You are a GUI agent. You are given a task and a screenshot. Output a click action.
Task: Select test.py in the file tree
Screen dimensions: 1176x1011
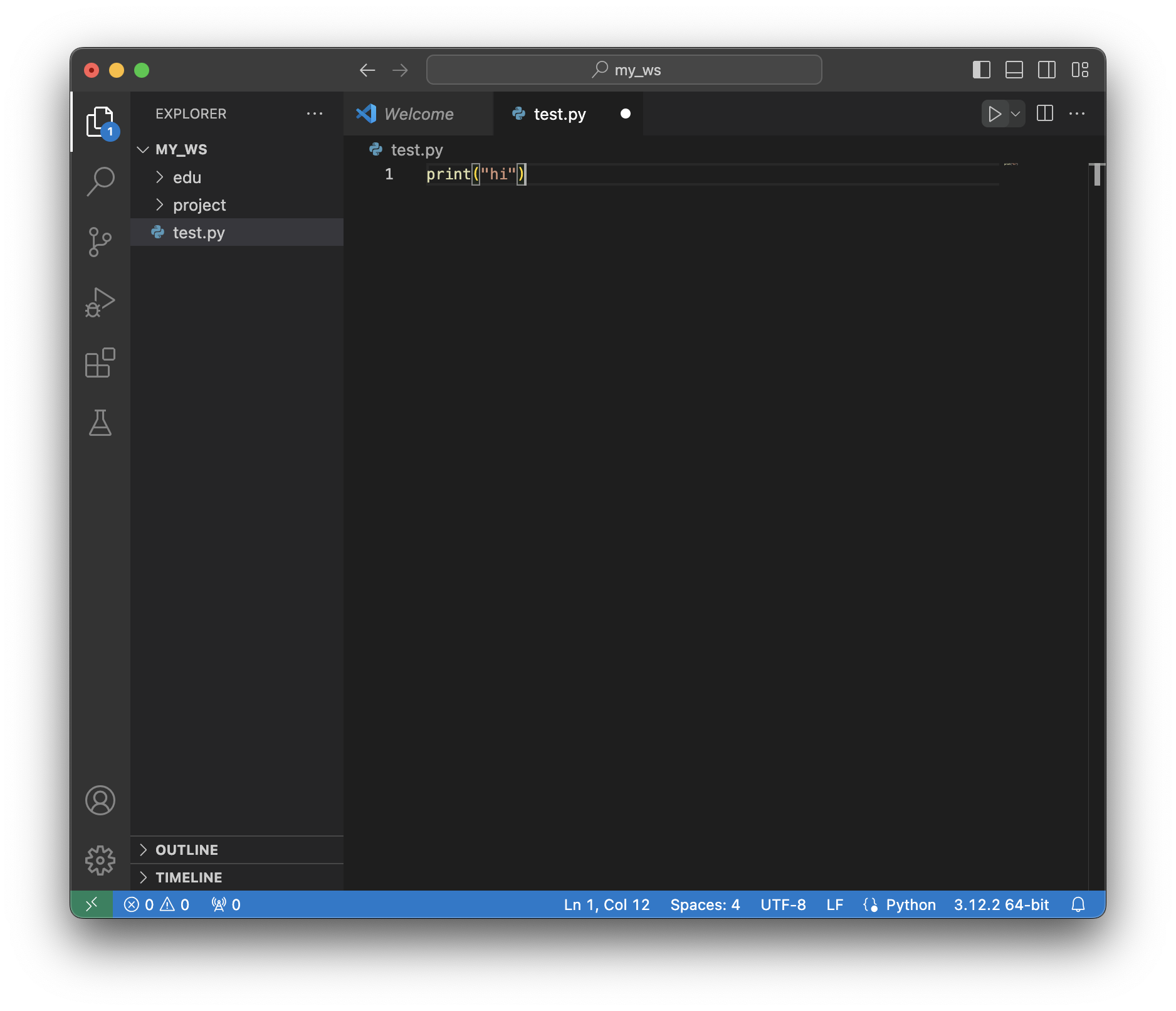pyautogui.click(x=237, y=233)
